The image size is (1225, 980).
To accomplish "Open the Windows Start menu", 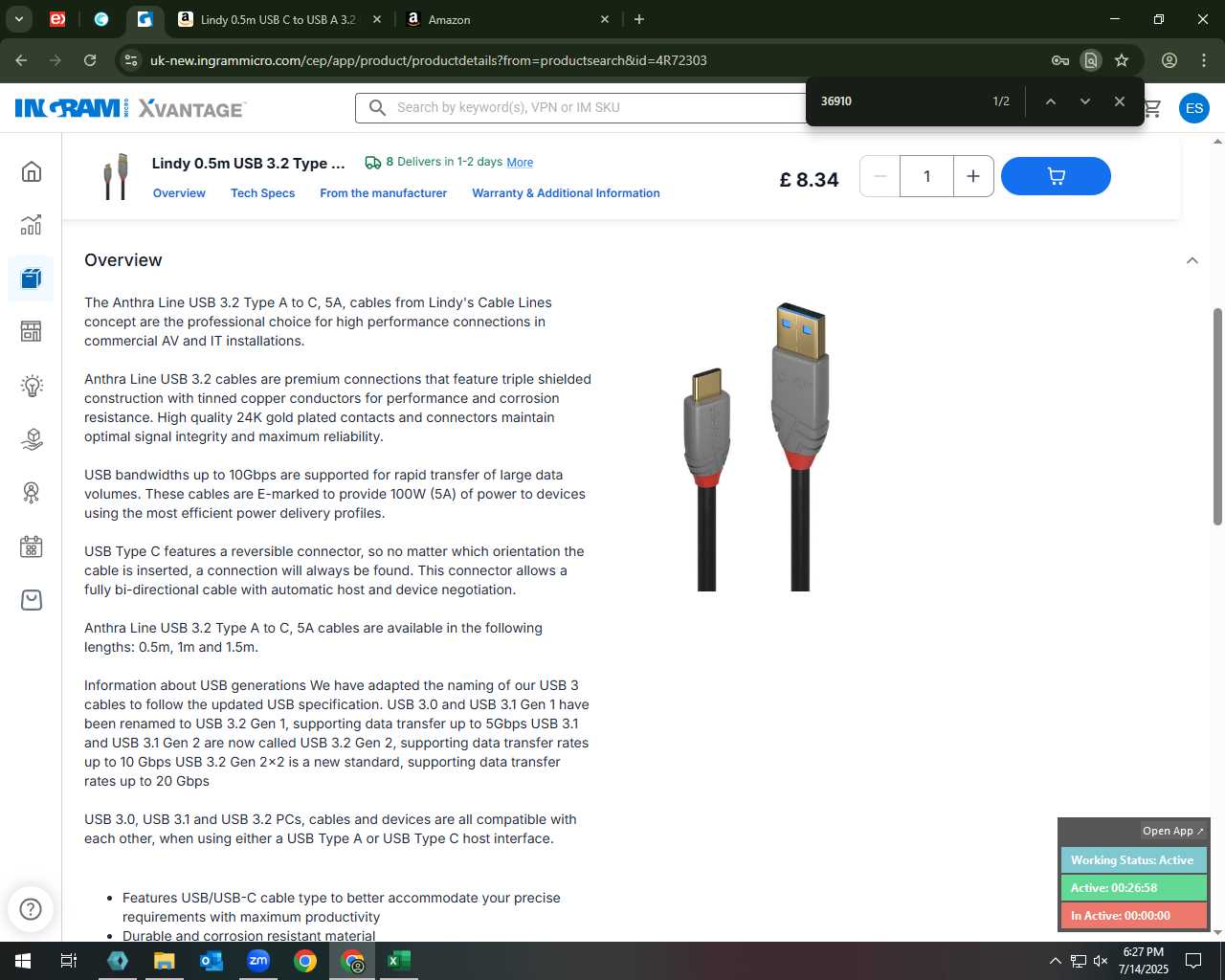I will point(22,961).
